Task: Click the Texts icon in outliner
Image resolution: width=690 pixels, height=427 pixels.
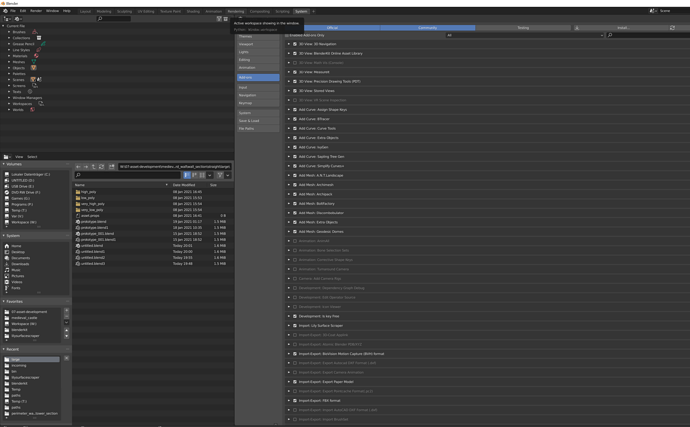Action: pyautogui.click(x=30, y=92)
